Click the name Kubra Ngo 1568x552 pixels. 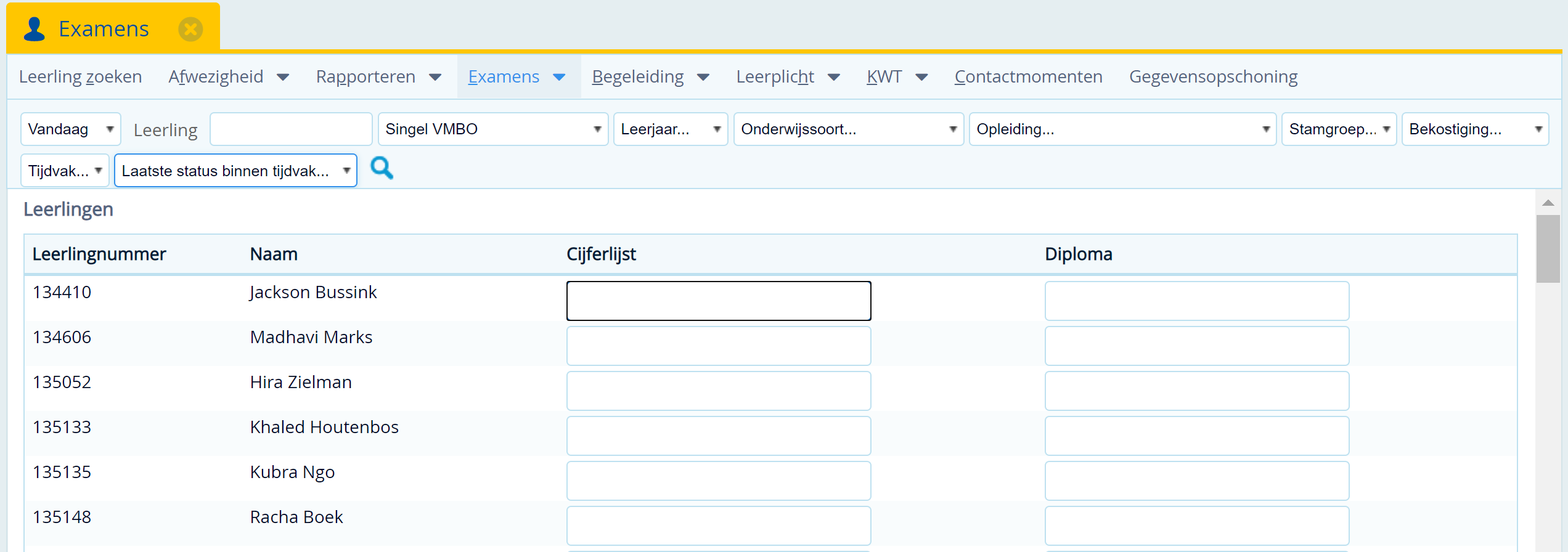pos(292,472)
